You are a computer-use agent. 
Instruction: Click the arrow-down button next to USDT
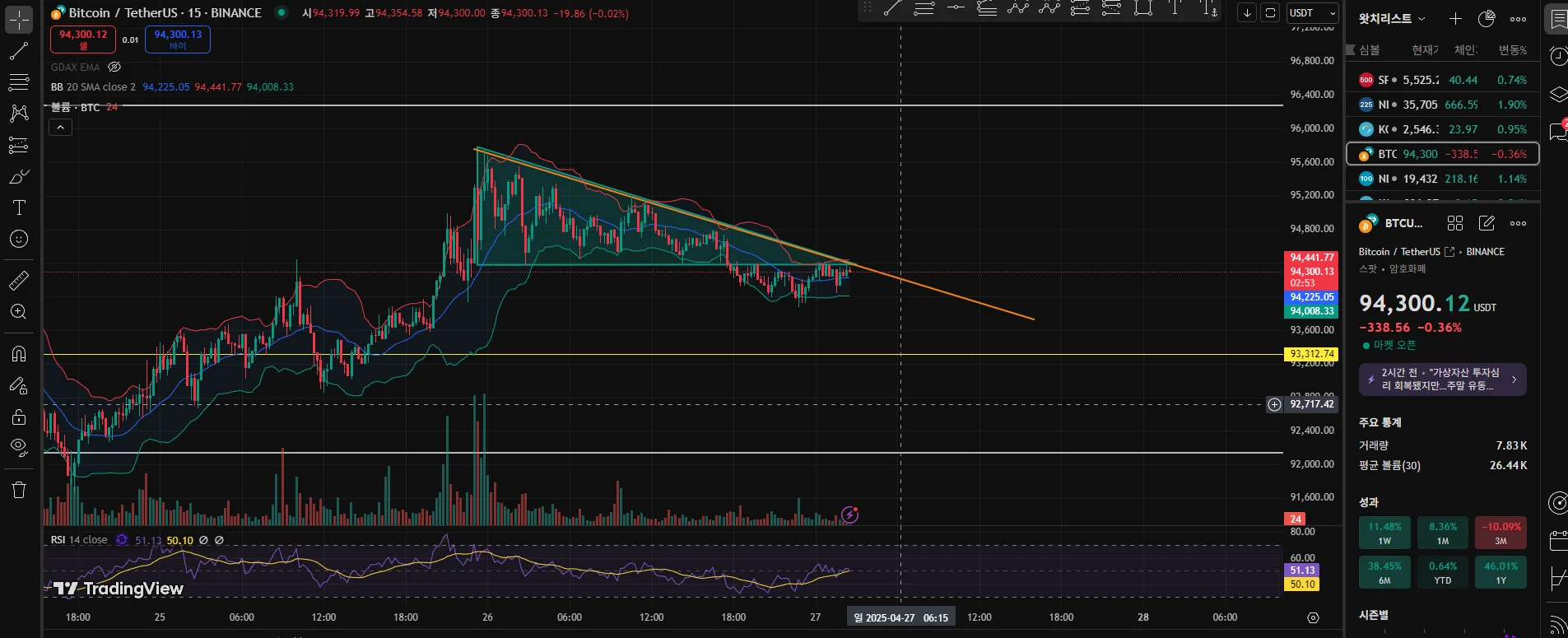point(1247,13)
